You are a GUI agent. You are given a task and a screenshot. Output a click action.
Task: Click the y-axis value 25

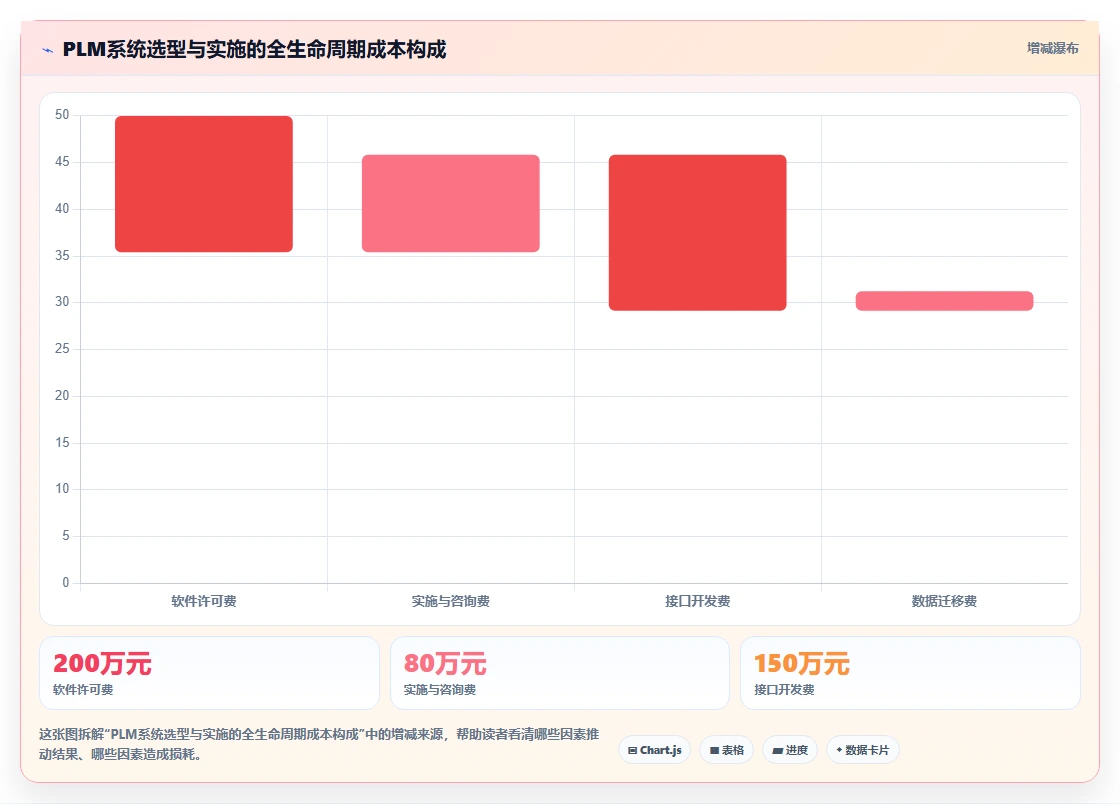[x=62, y=348]
